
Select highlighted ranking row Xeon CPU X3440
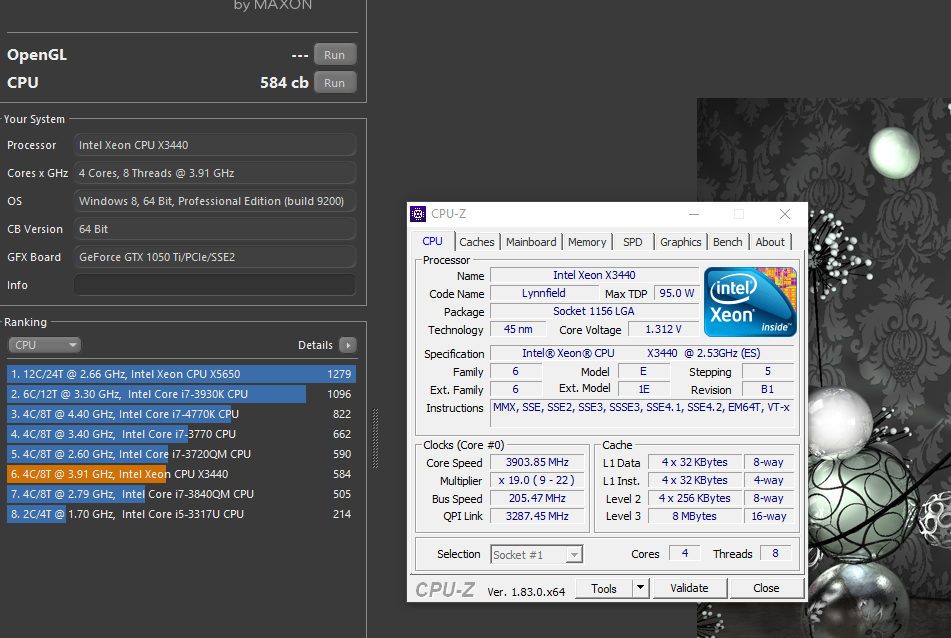181,474
